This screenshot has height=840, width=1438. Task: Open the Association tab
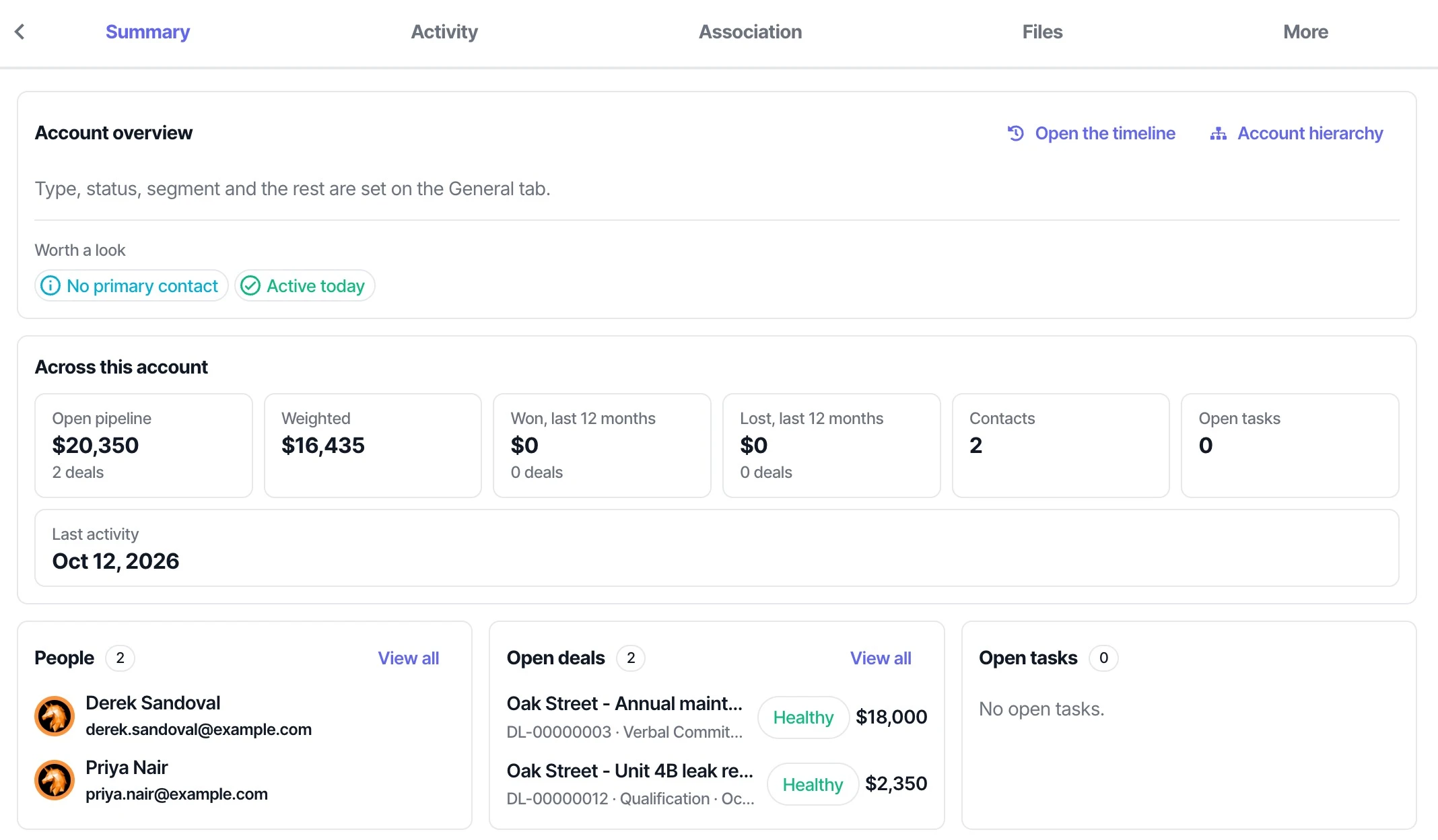750,32
